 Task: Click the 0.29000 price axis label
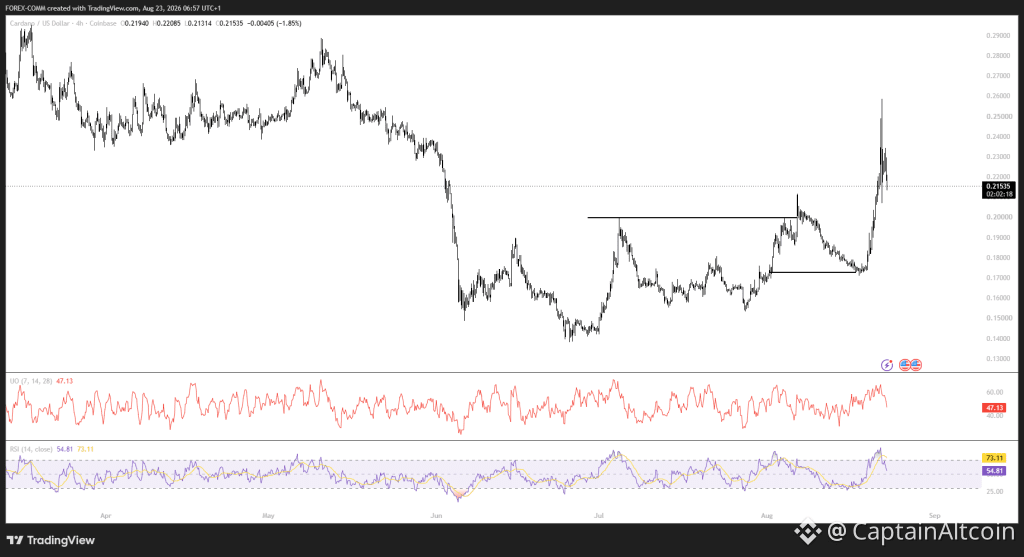click(x=998, y=35)
